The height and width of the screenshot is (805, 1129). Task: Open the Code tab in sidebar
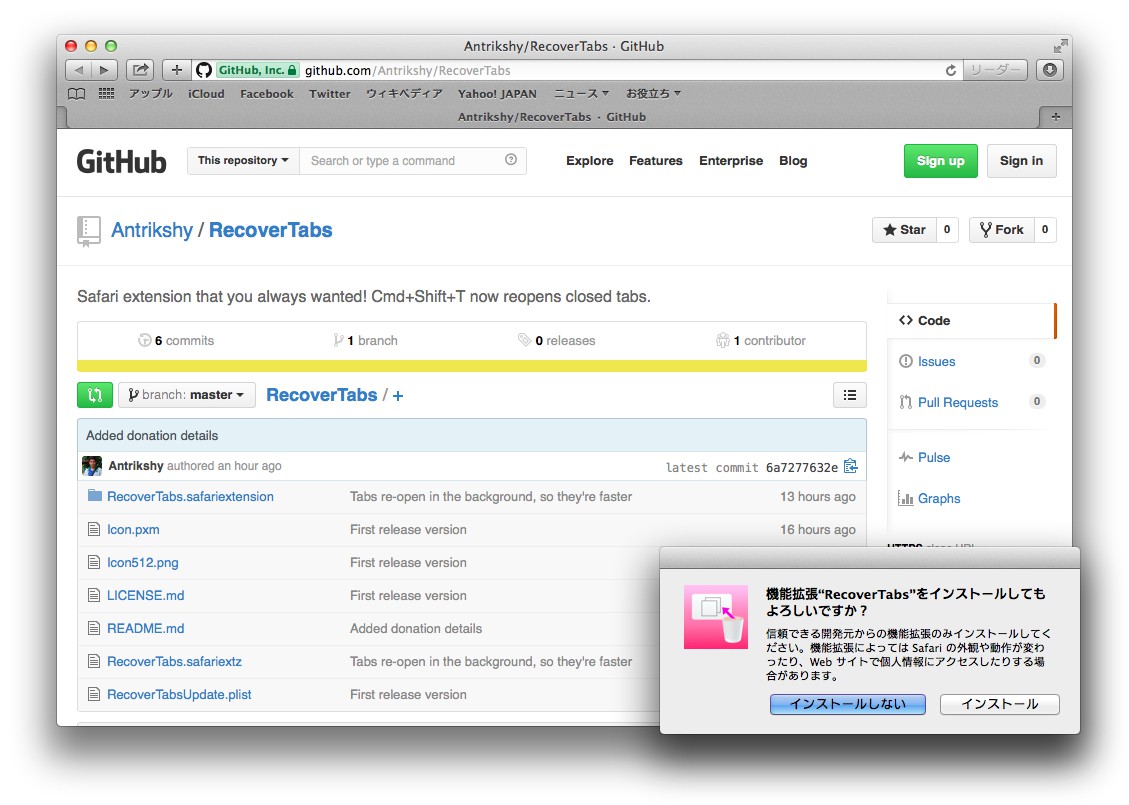tap(972, 320)
